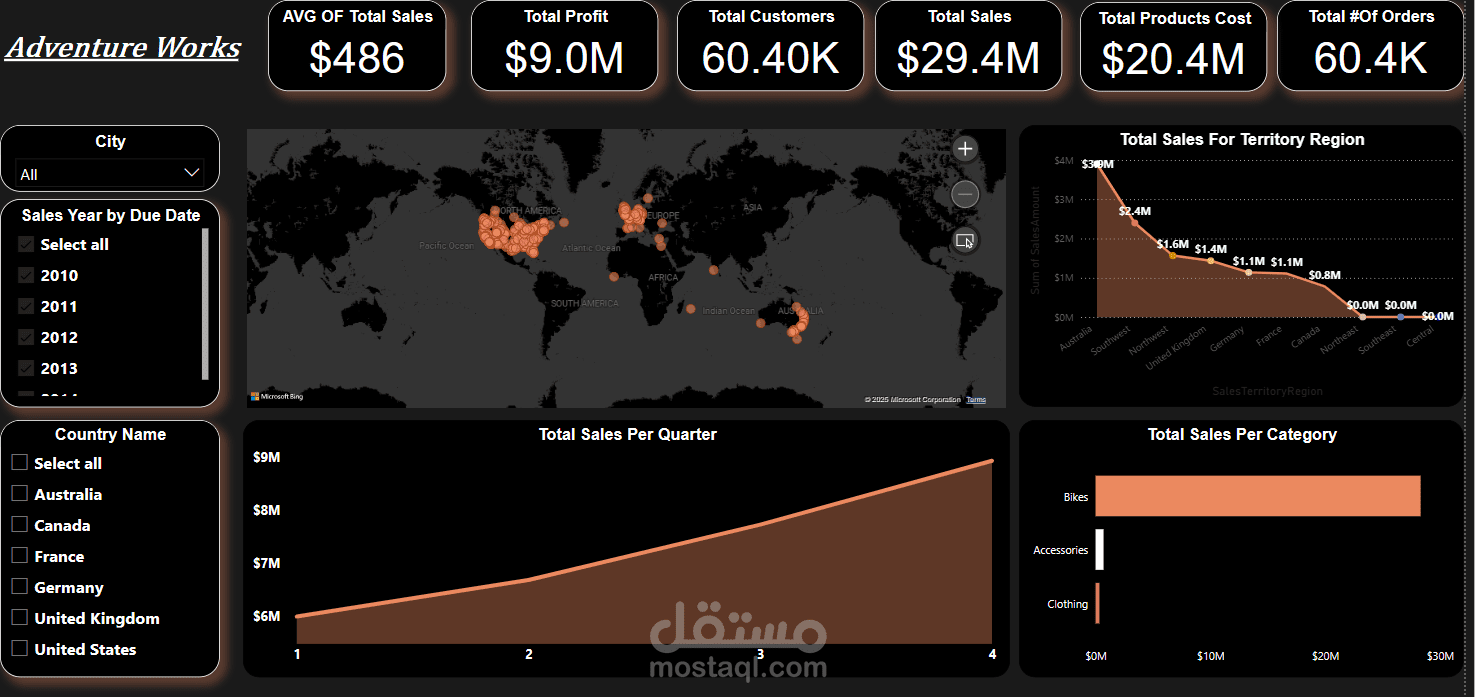Click the AVG OF Total Sales card

pos(357,46)
